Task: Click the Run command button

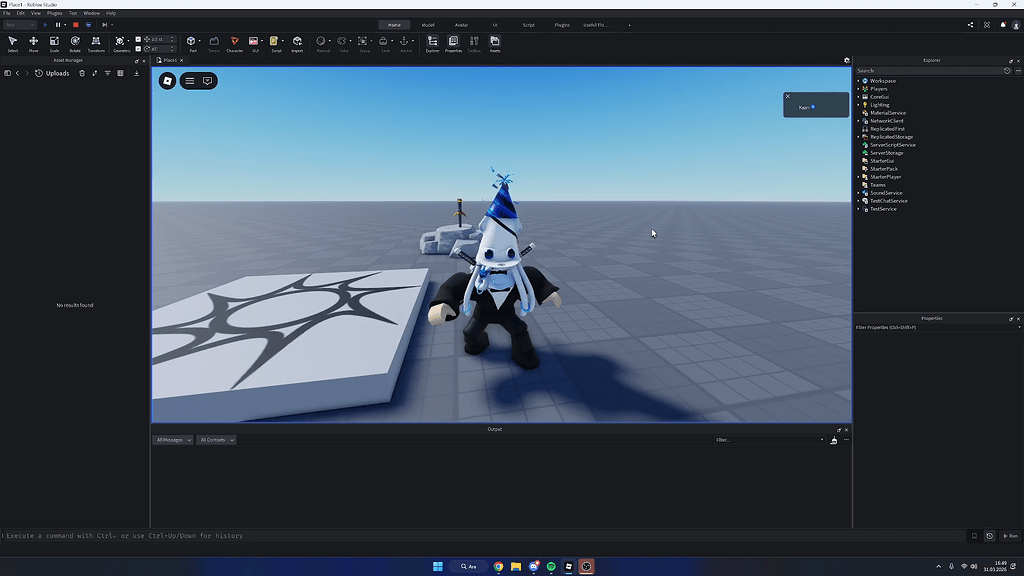Action: [1010, 536]
